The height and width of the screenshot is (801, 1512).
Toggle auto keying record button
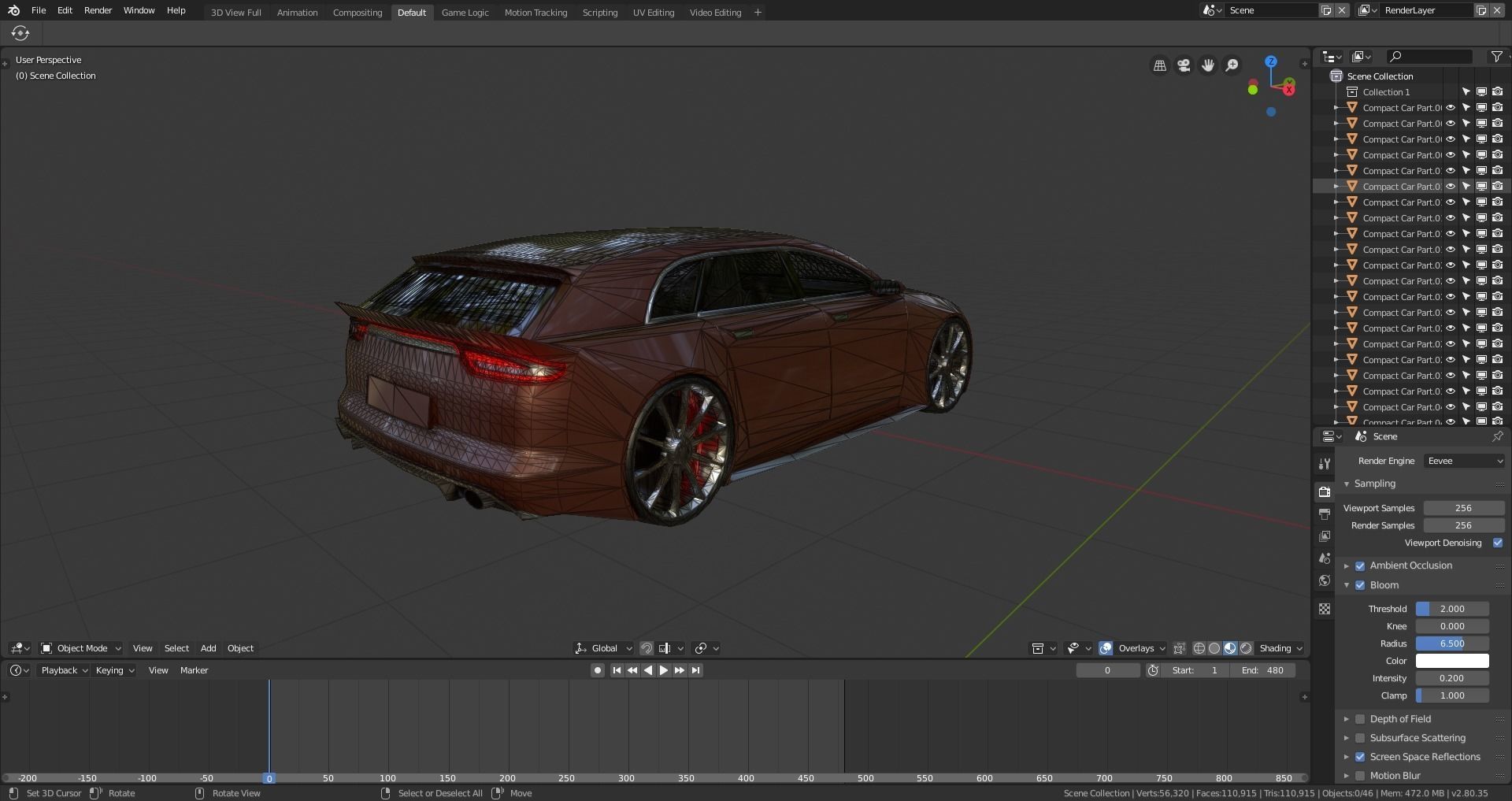coord(598,670)
